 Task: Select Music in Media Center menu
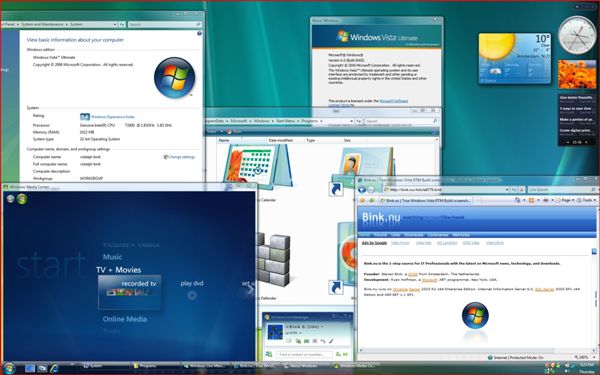(112, 257)
